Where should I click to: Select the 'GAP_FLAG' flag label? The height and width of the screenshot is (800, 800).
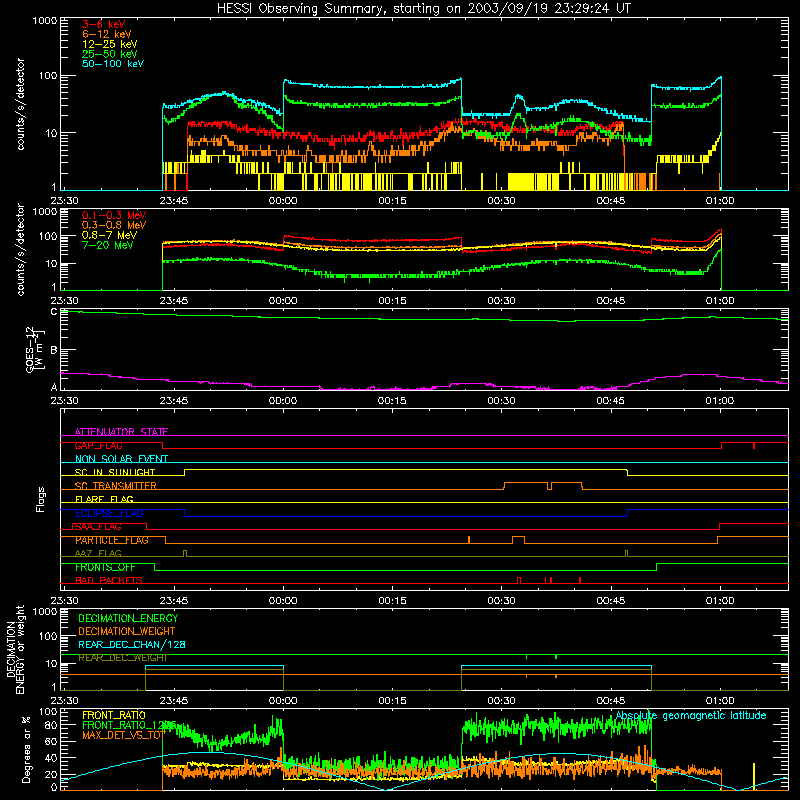[98, 445]
